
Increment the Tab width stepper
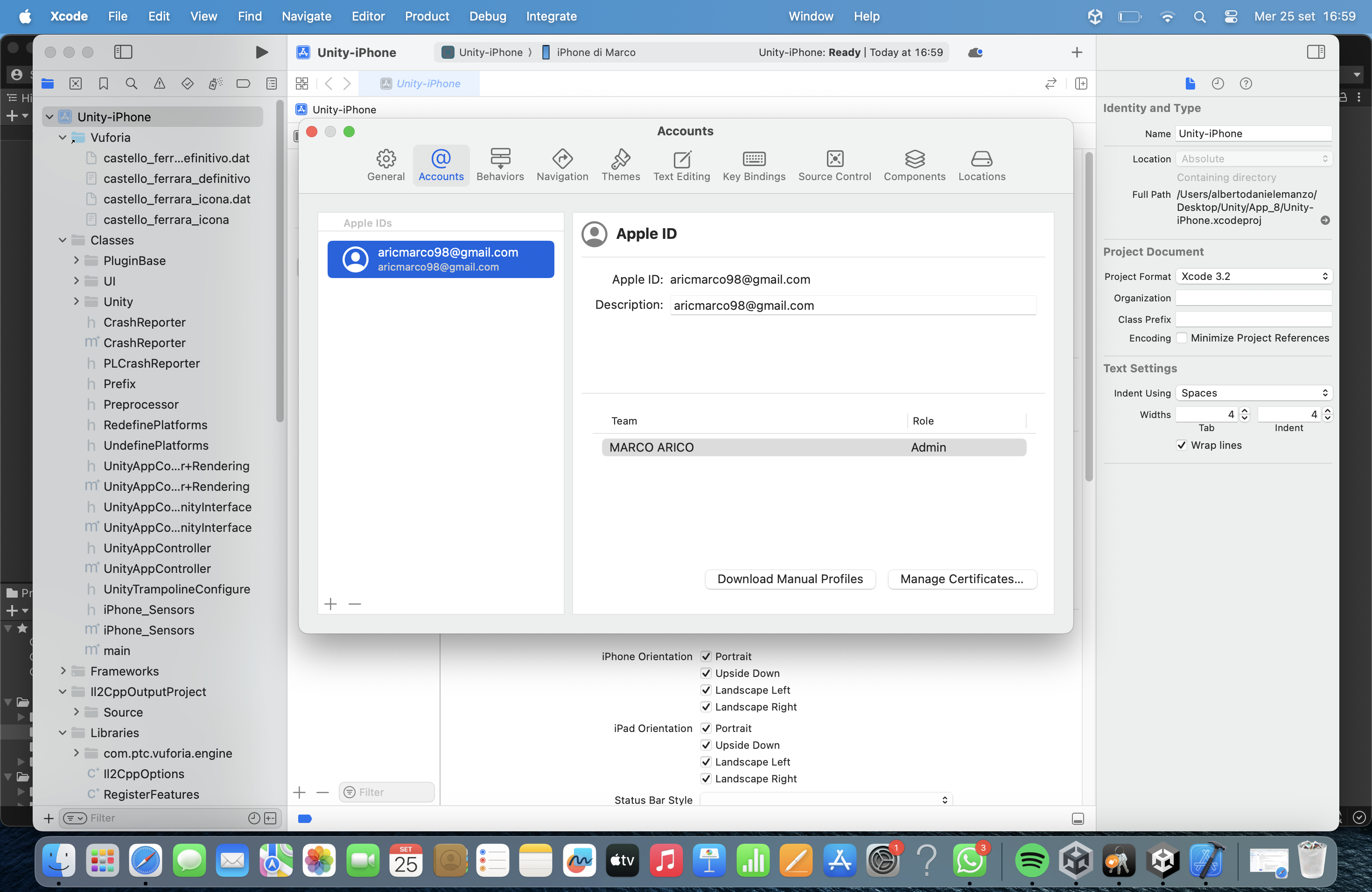pos(1245,411)
